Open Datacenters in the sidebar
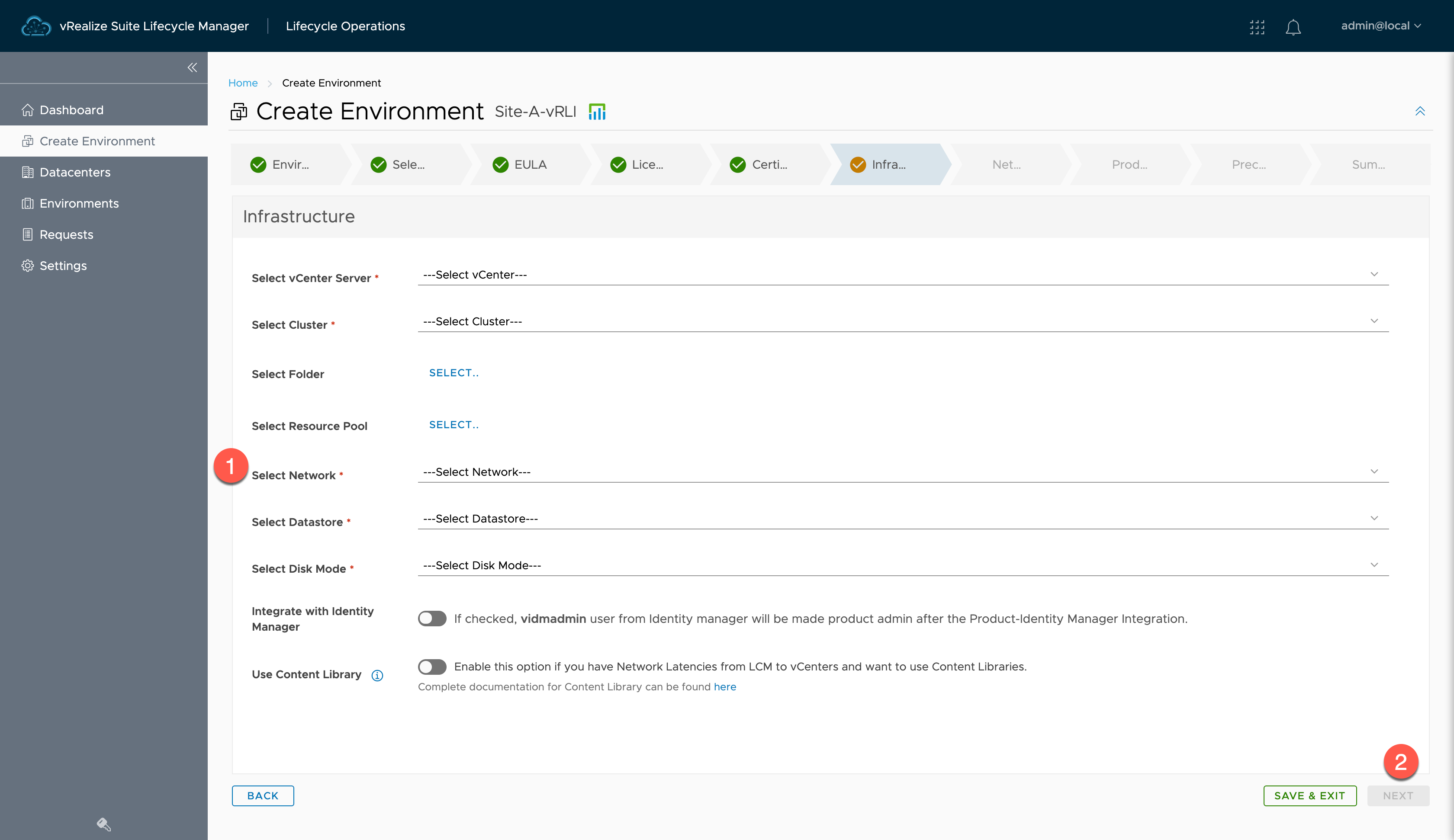 [x=104, y=172]
